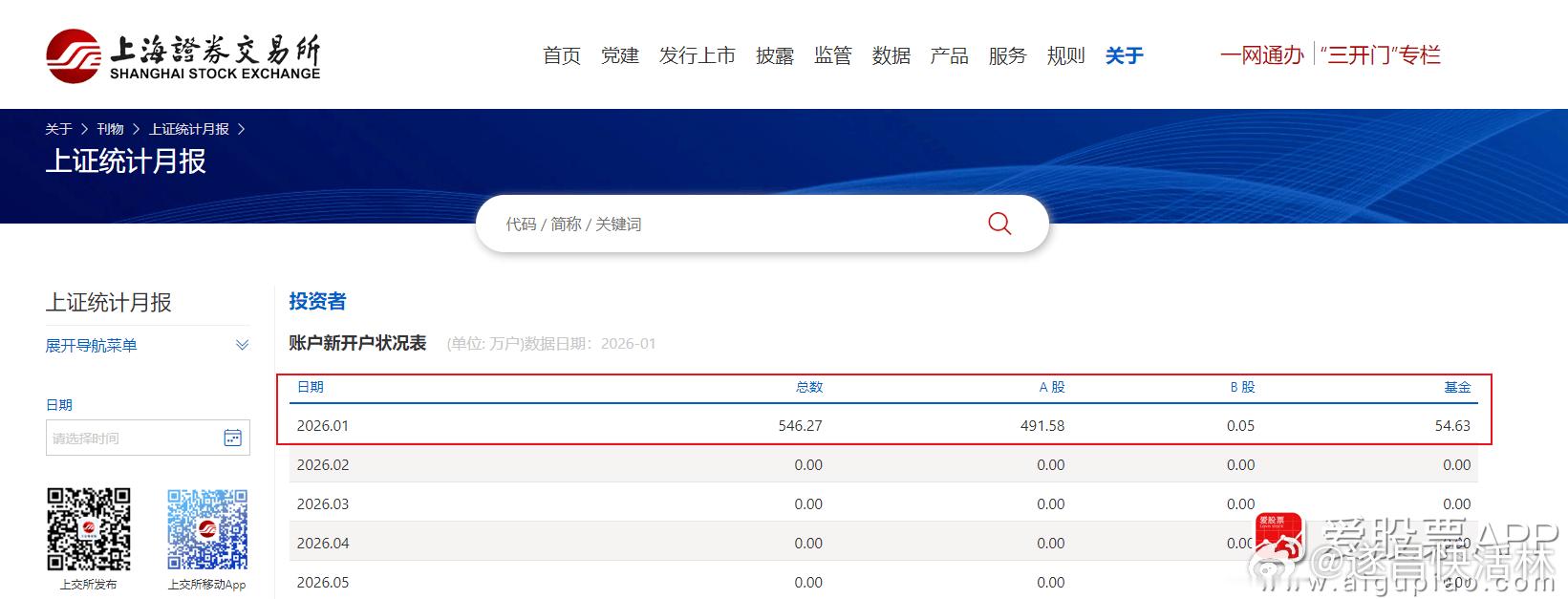1568x599 pixels.
Task: Open the 产品 menu
Action: [x=950, y=55]
